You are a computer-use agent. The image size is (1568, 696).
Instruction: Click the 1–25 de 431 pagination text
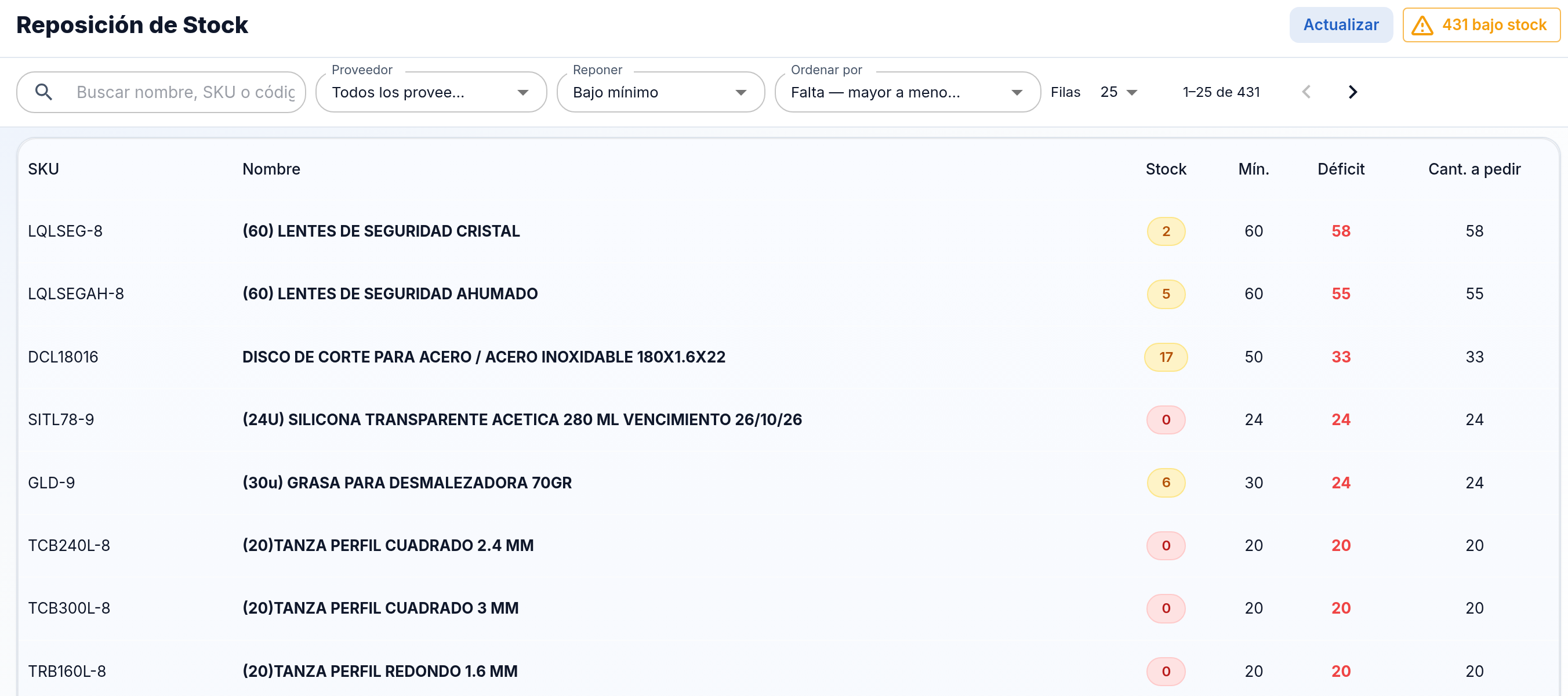point(1221,92)
